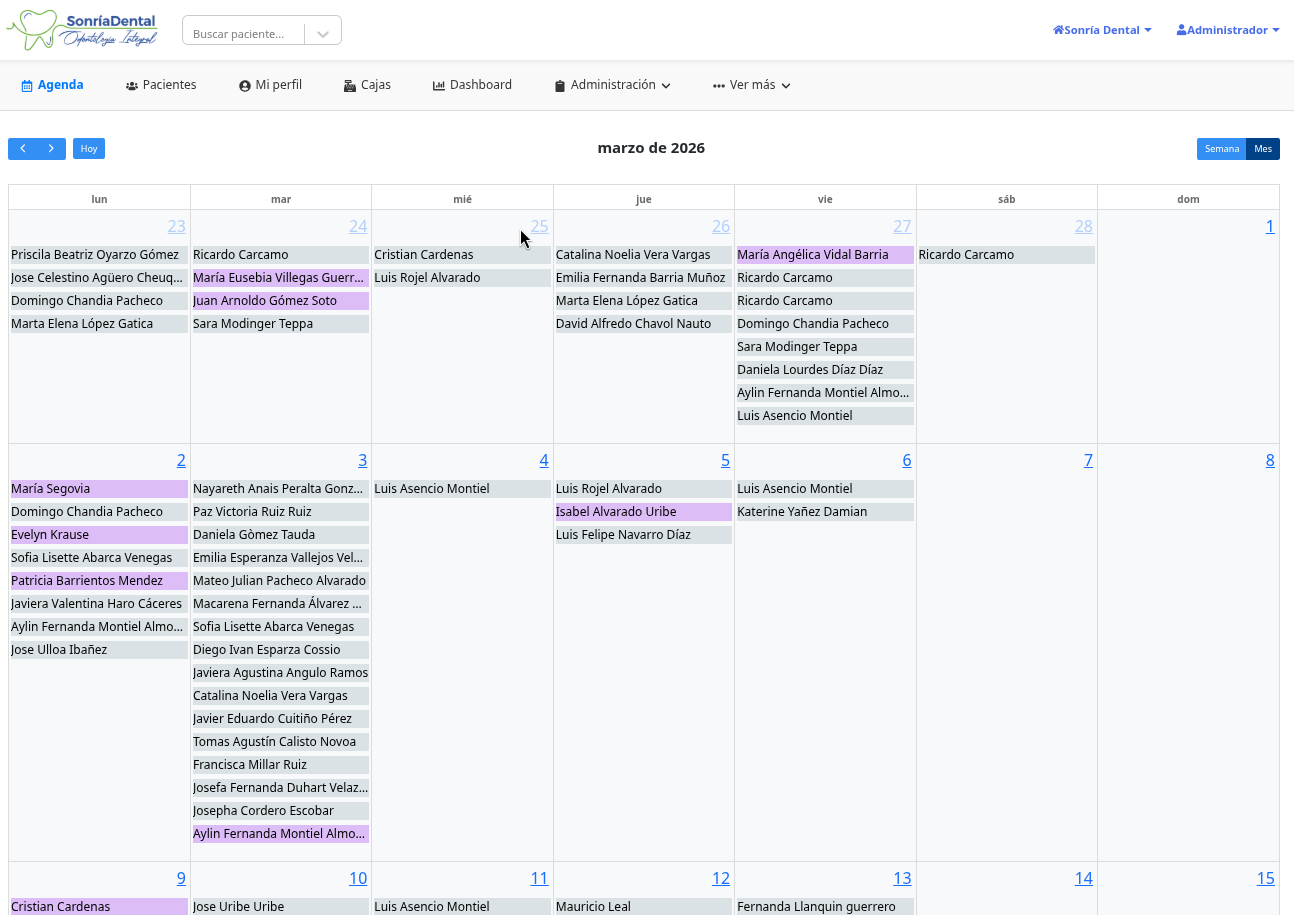The width and height of the screenshot is (1294, 915).
Task: Open David Alfredo Chavol Nauto appointment
Action: tap(644, 324)
